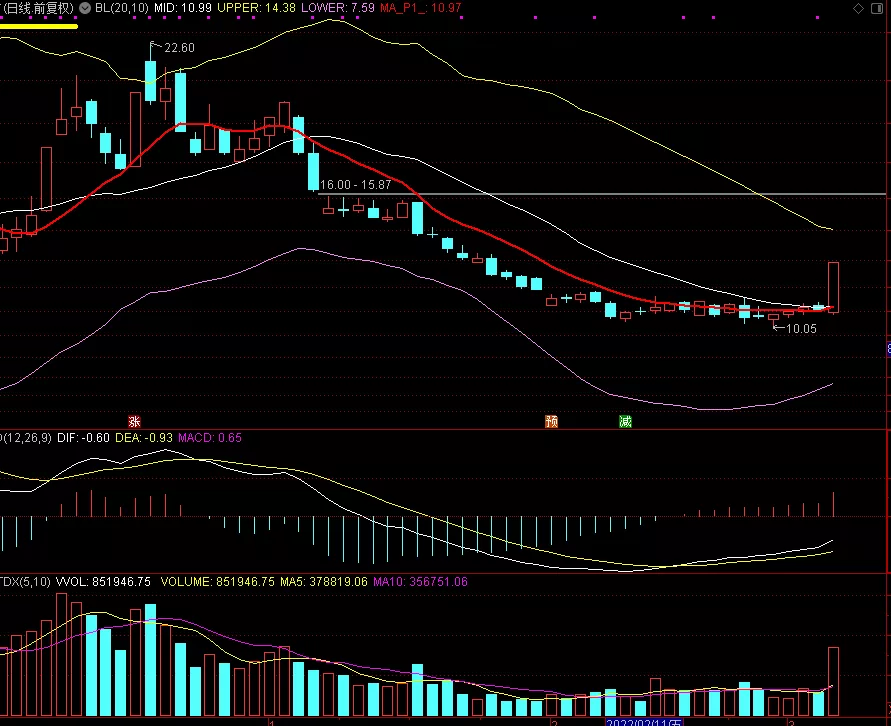Viewport: 891px width, 726px height.
Task: Click the yellow bar under the period label
Action: click(x=39, y=26)
